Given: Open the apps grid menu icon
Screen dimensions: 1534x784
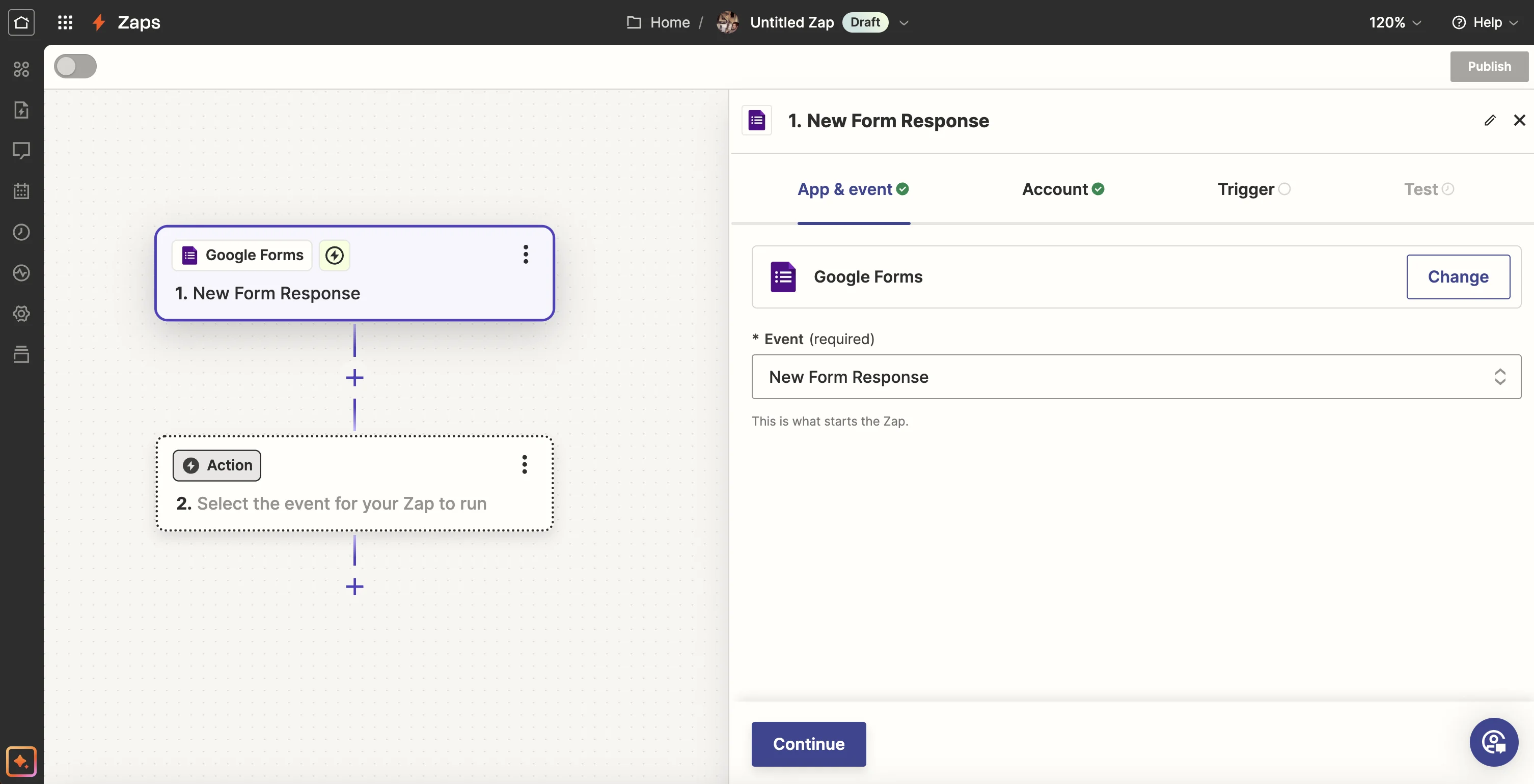Looking at the screenshot, I should pyautogui.click(x=65, y=22).
